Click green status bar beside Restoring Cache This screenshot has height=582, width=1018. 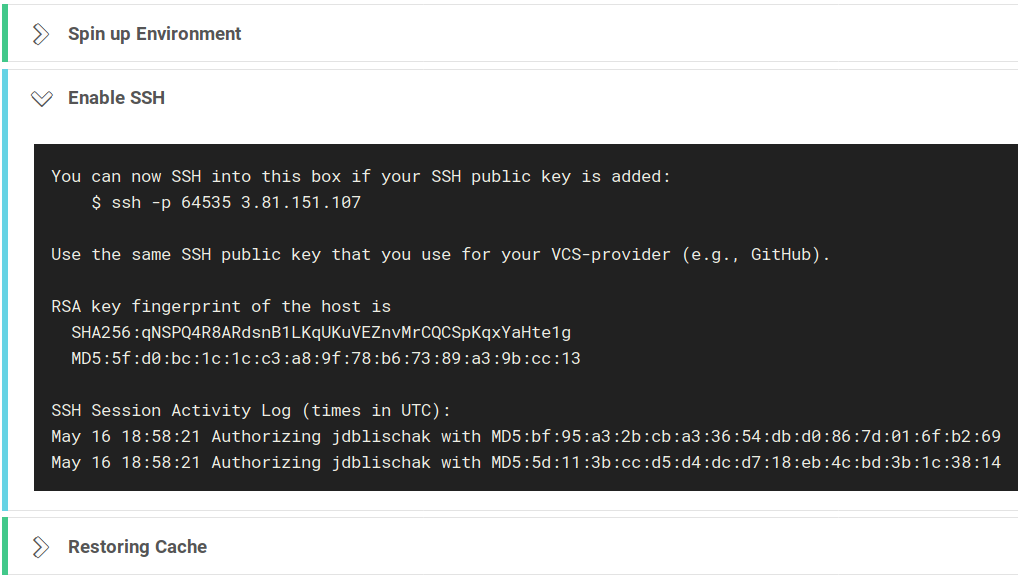coord(5,546)
